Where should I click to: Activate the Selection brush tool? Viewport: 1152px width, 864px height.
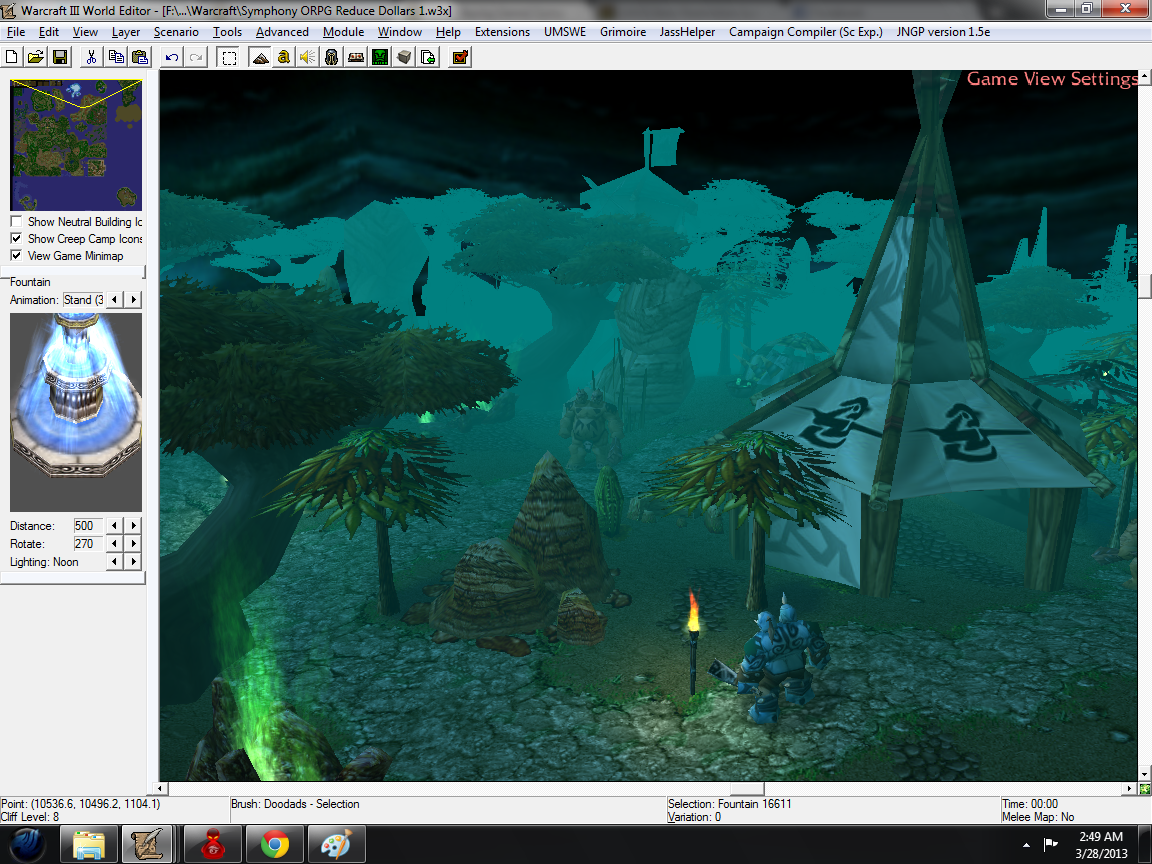(229, 57)
